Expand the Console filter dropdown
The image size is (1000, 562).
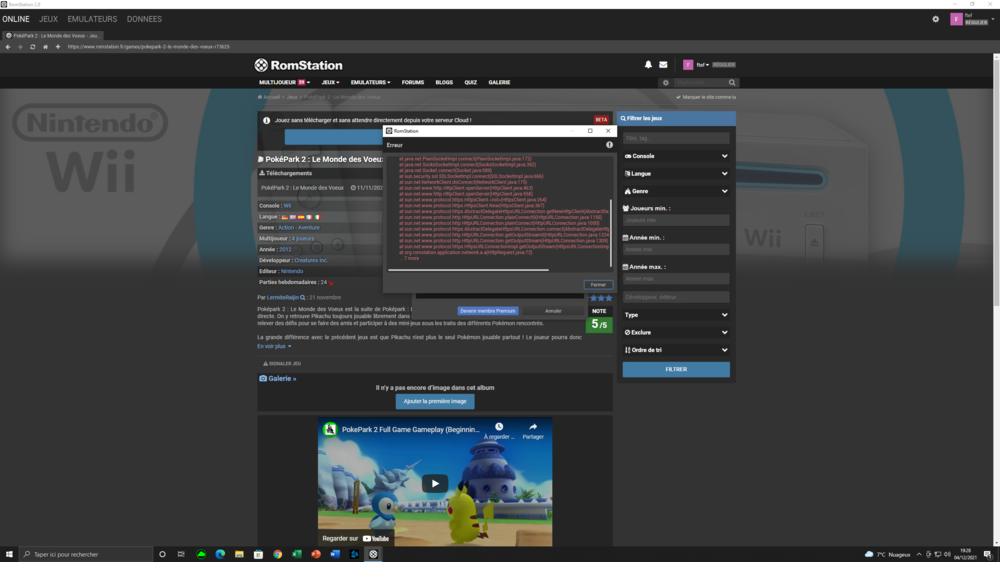click(676, 156)
